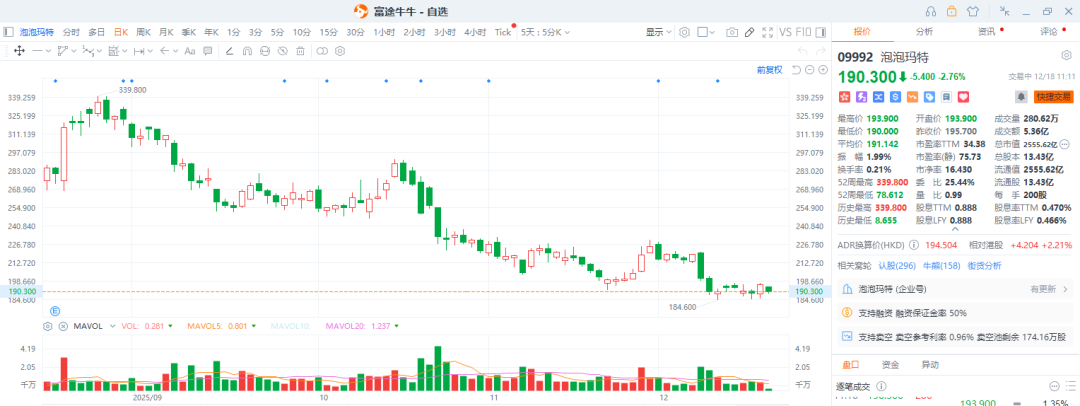Click the chart zoom-in plus button
Image resolution: width=1080 pixels, height=406 pixels.
[x=822, y=70]
